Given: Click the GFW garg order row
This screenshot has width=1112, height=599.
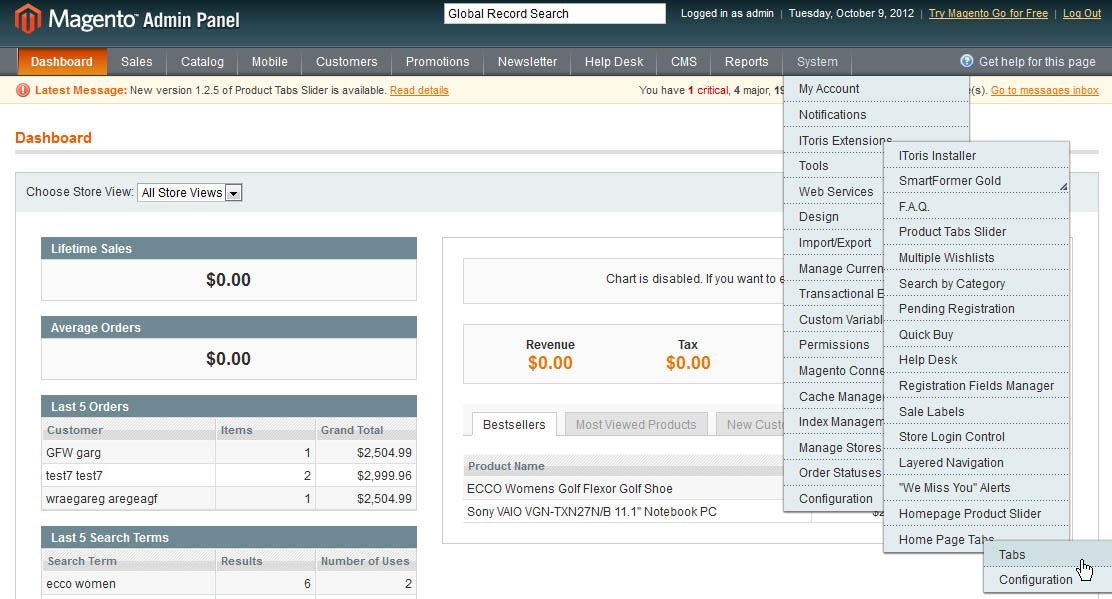Looking at the screenshot, I should point(228,452).
